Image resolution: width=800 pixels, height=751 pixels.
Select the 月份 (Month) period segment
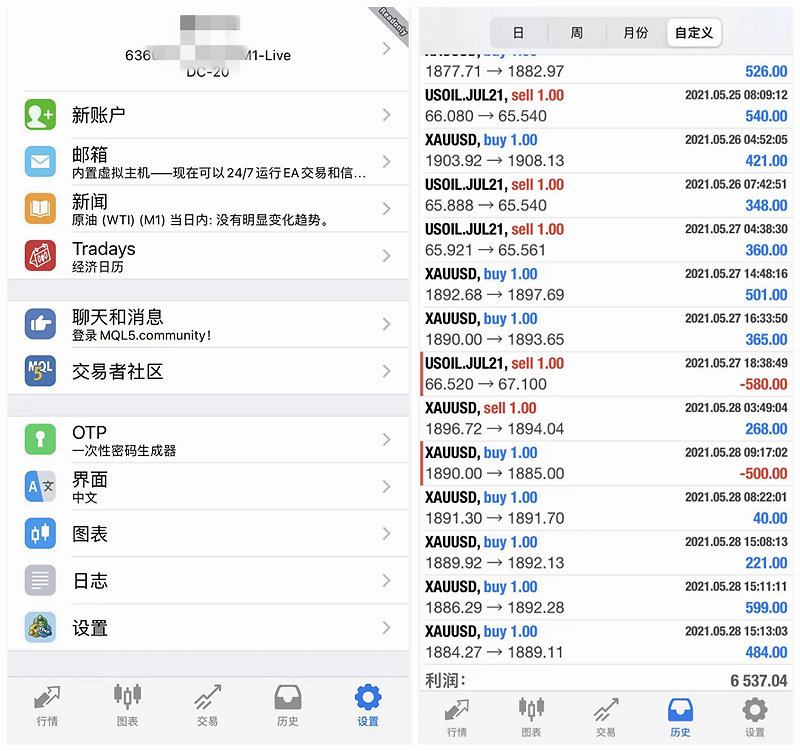click(x=635, y=33)
